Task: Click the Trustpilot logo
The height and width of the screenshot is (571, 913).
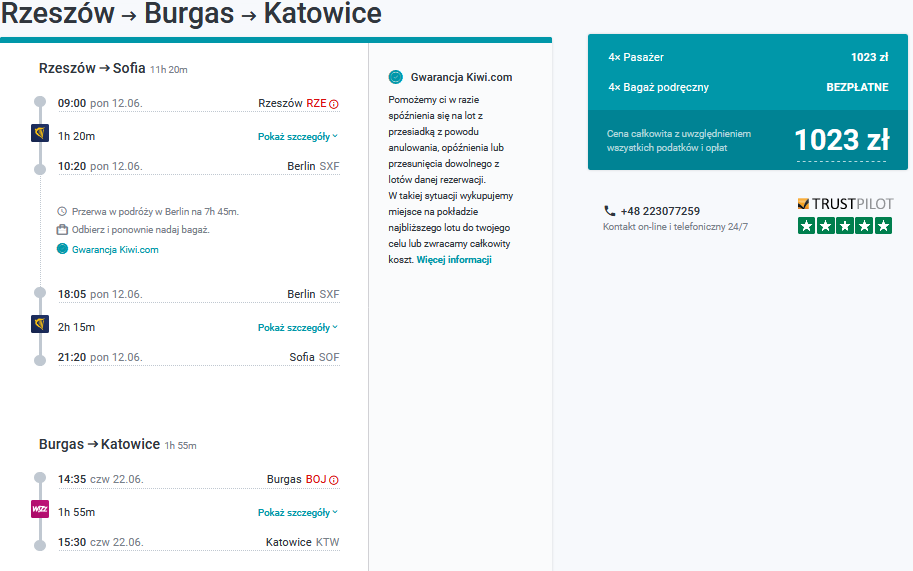Action: (845, 204)
